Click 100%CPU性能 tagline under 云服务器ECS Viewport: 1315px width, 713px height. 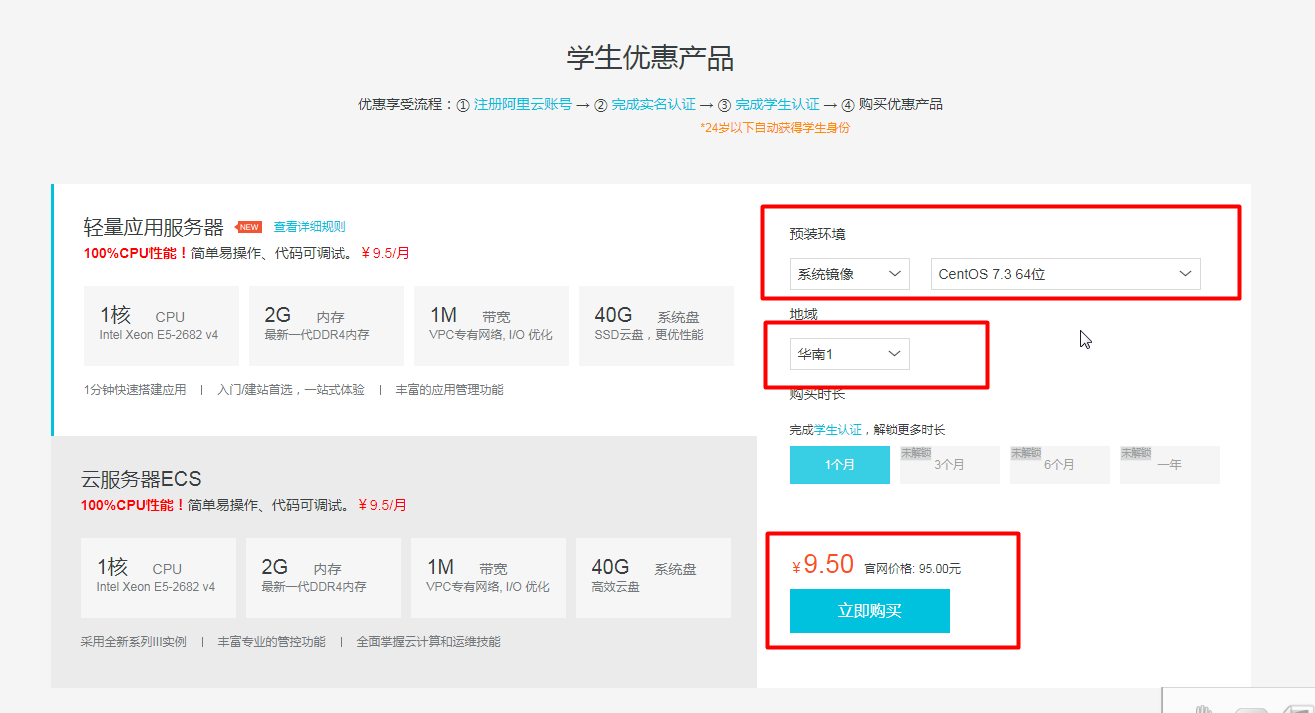[133, 506]
